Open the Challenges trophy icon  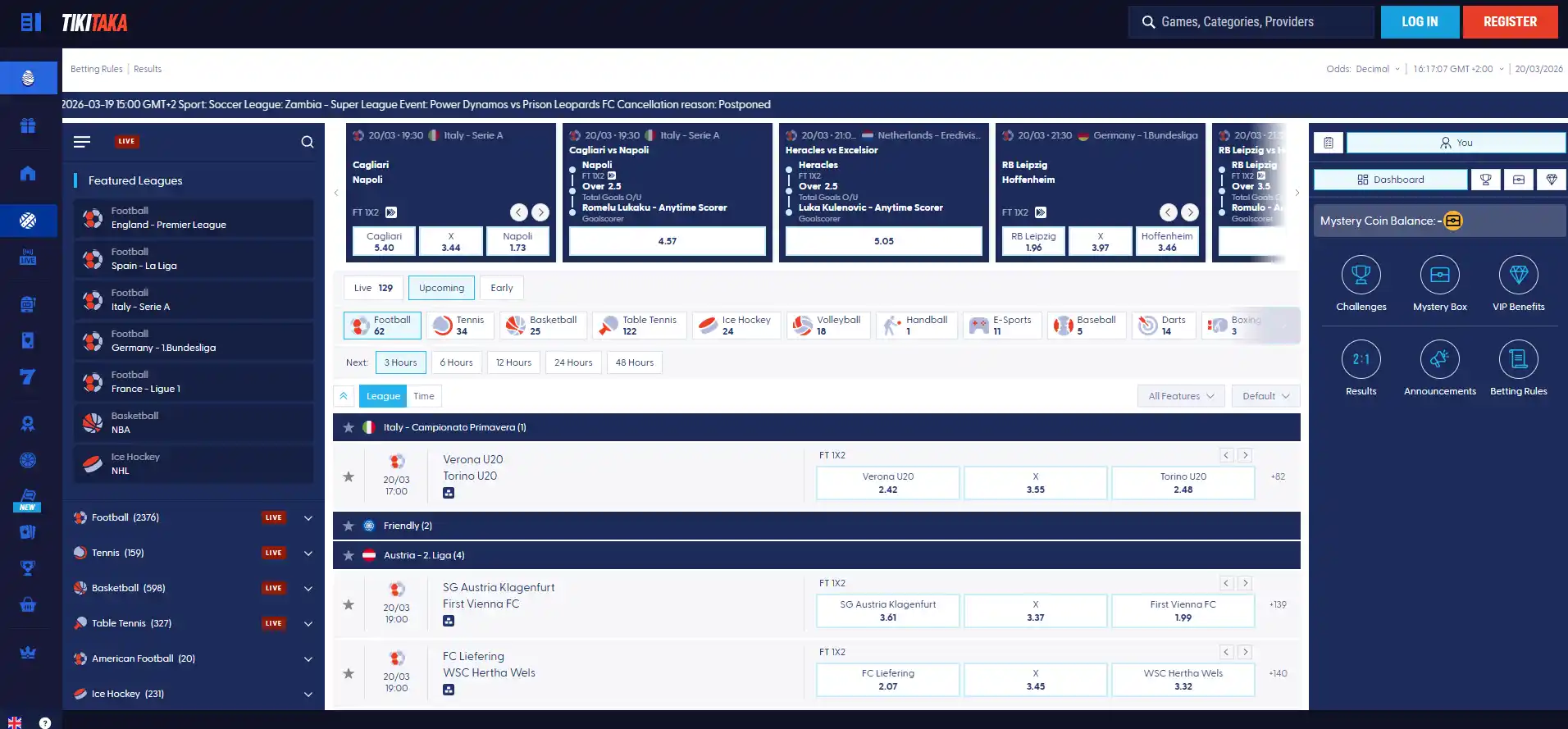[1361, 275]
